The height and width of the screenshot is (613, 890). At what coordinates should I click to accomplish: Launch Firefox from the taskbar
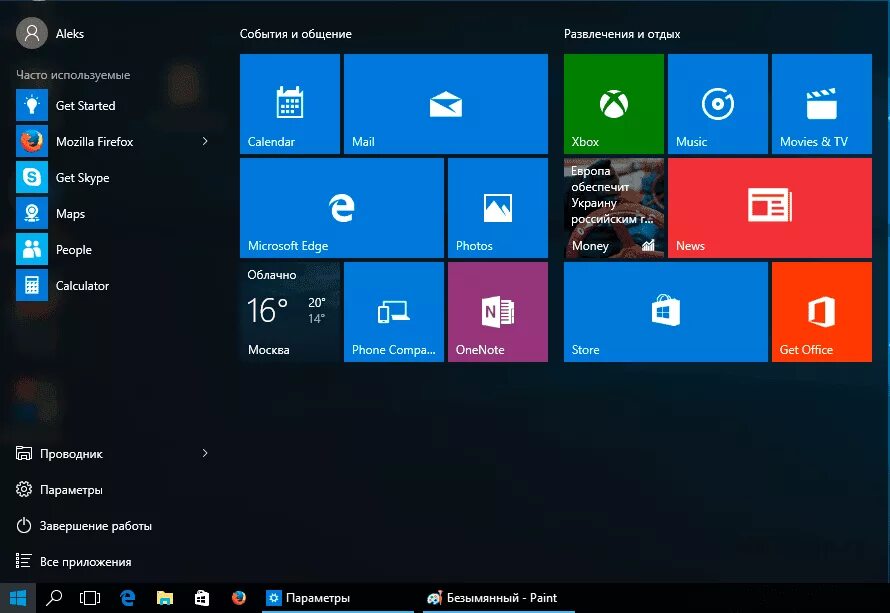(239, 598)
